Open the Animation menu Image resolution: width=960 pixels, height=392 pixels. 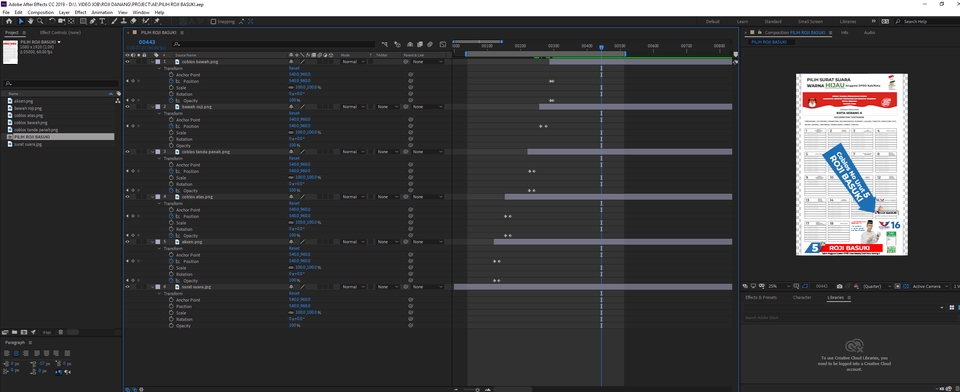[x=102, y=12]
